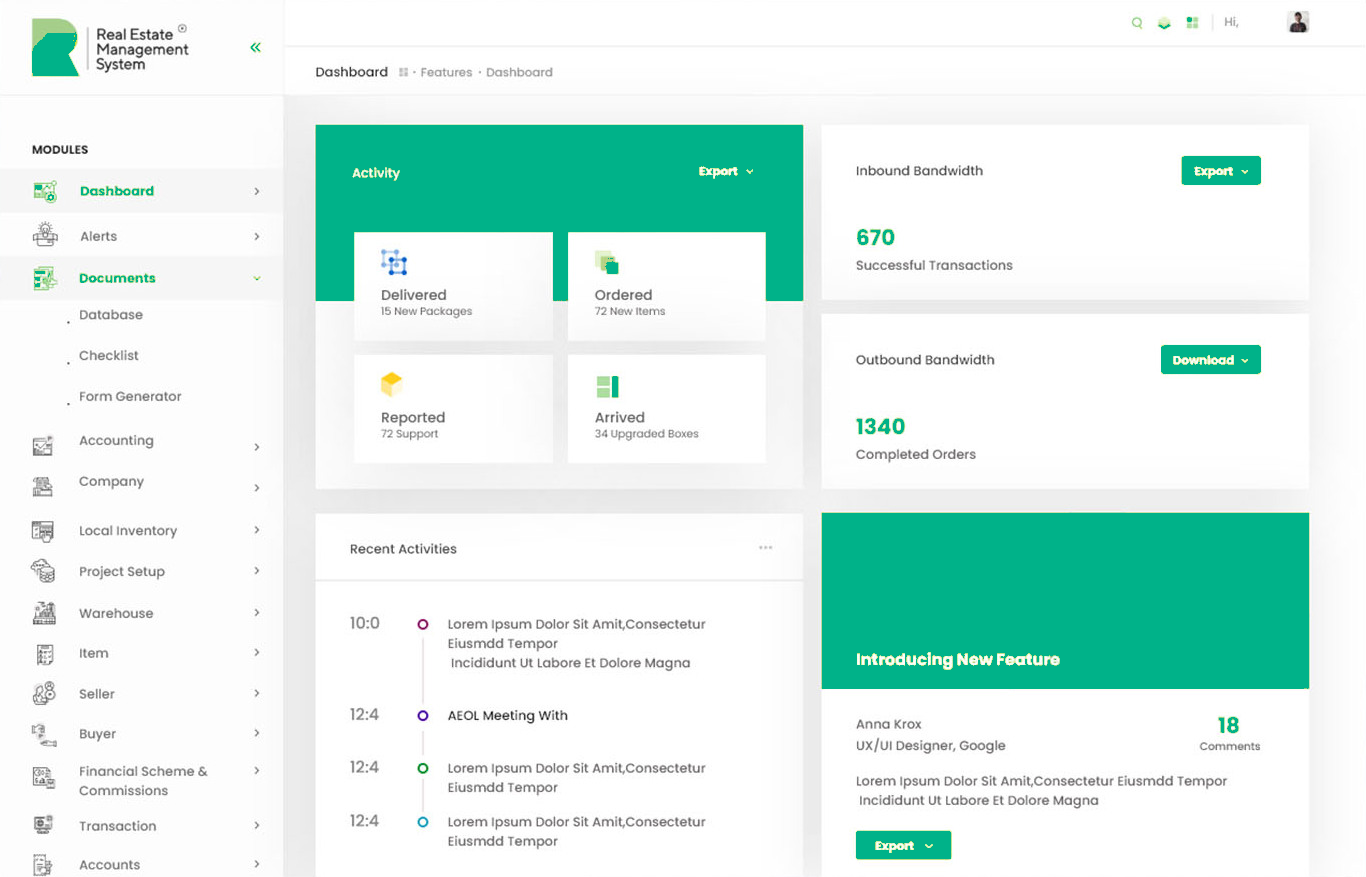Select Checklist under Documents
This screenshot has height=877, width=1366.
click(109, 356)
